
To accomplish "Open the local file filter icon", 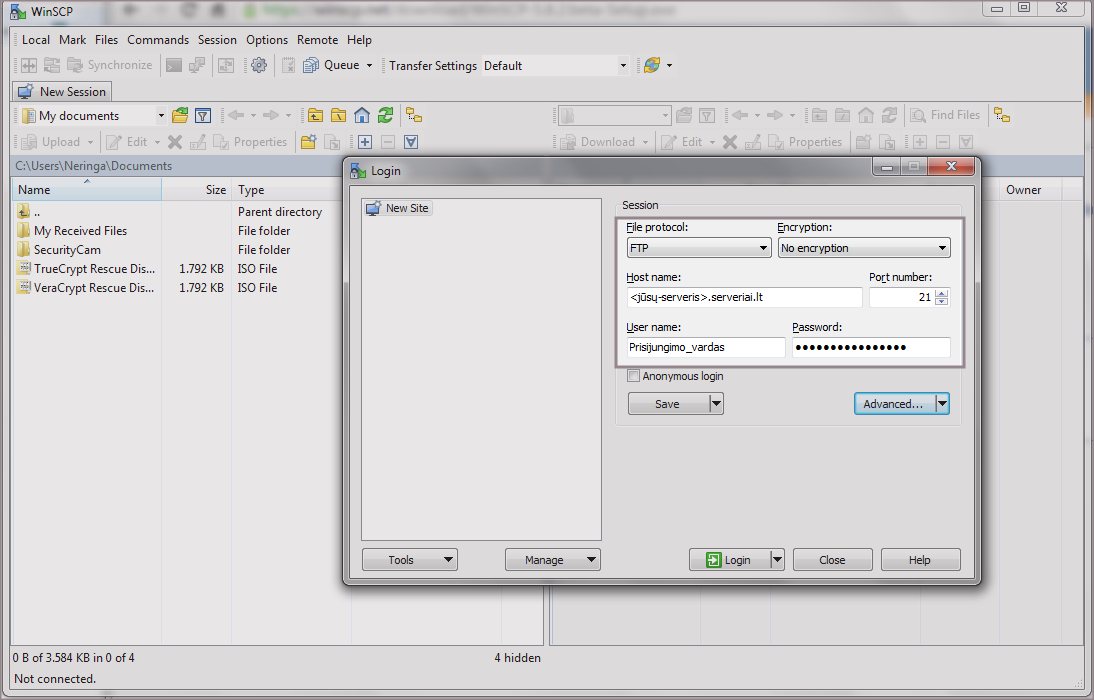I will (202, 116).
